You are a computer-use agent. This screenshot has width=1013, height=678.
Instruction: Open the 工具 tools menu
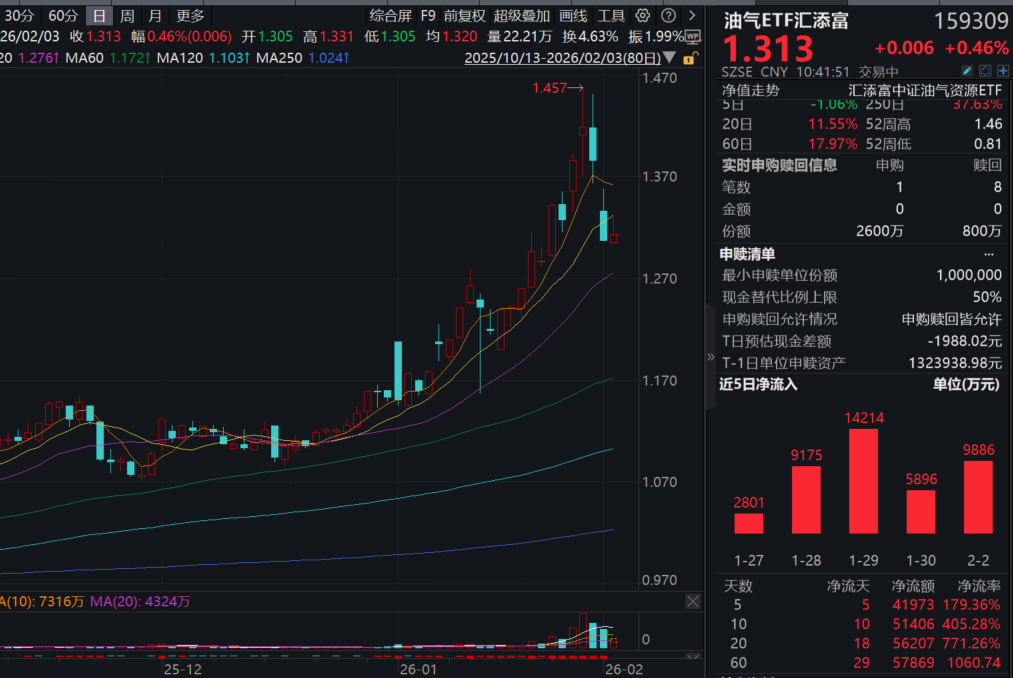pyautogui.click(x=611, y=16)
